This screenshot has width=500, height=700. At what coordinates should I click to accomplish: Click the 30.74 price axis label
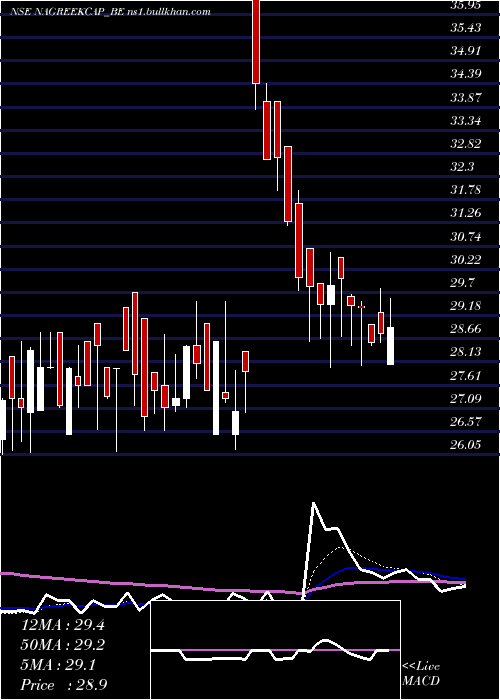(x=466, y=237)
